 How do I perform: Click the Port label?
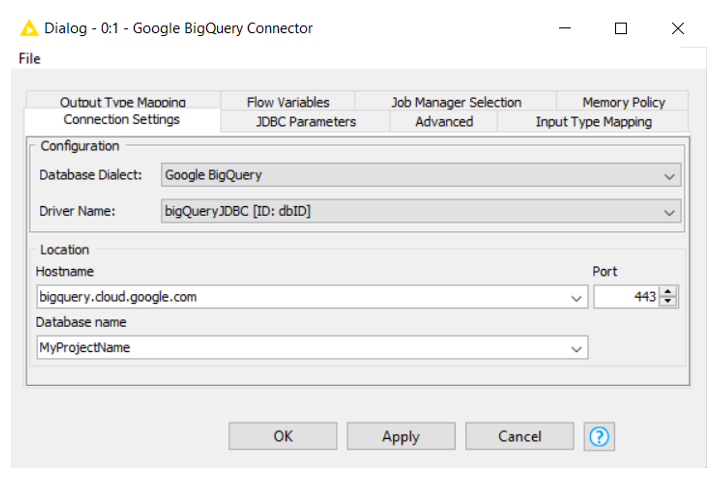click(605, 271)
